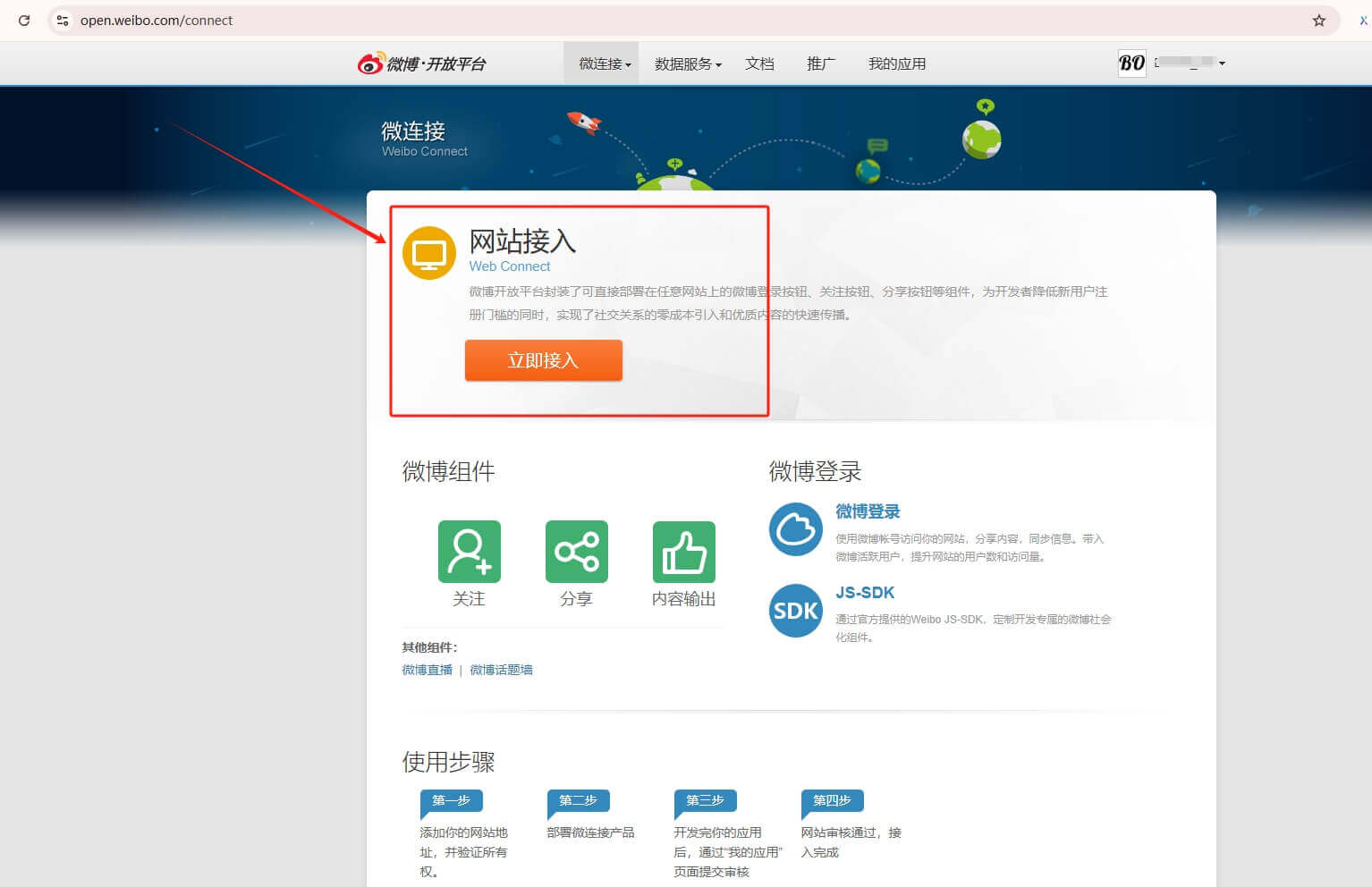Open the green 关注 follow component icon

coord(469,552)
